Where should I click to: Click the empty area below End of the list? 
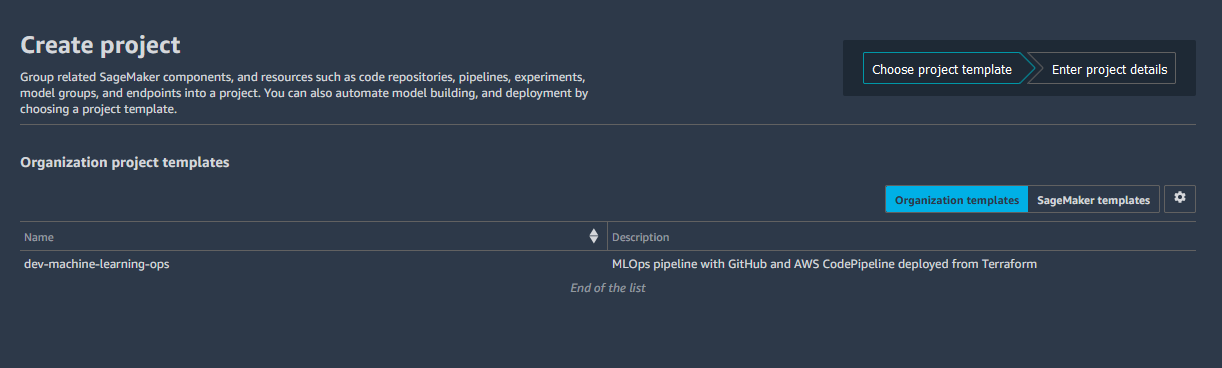608,332
